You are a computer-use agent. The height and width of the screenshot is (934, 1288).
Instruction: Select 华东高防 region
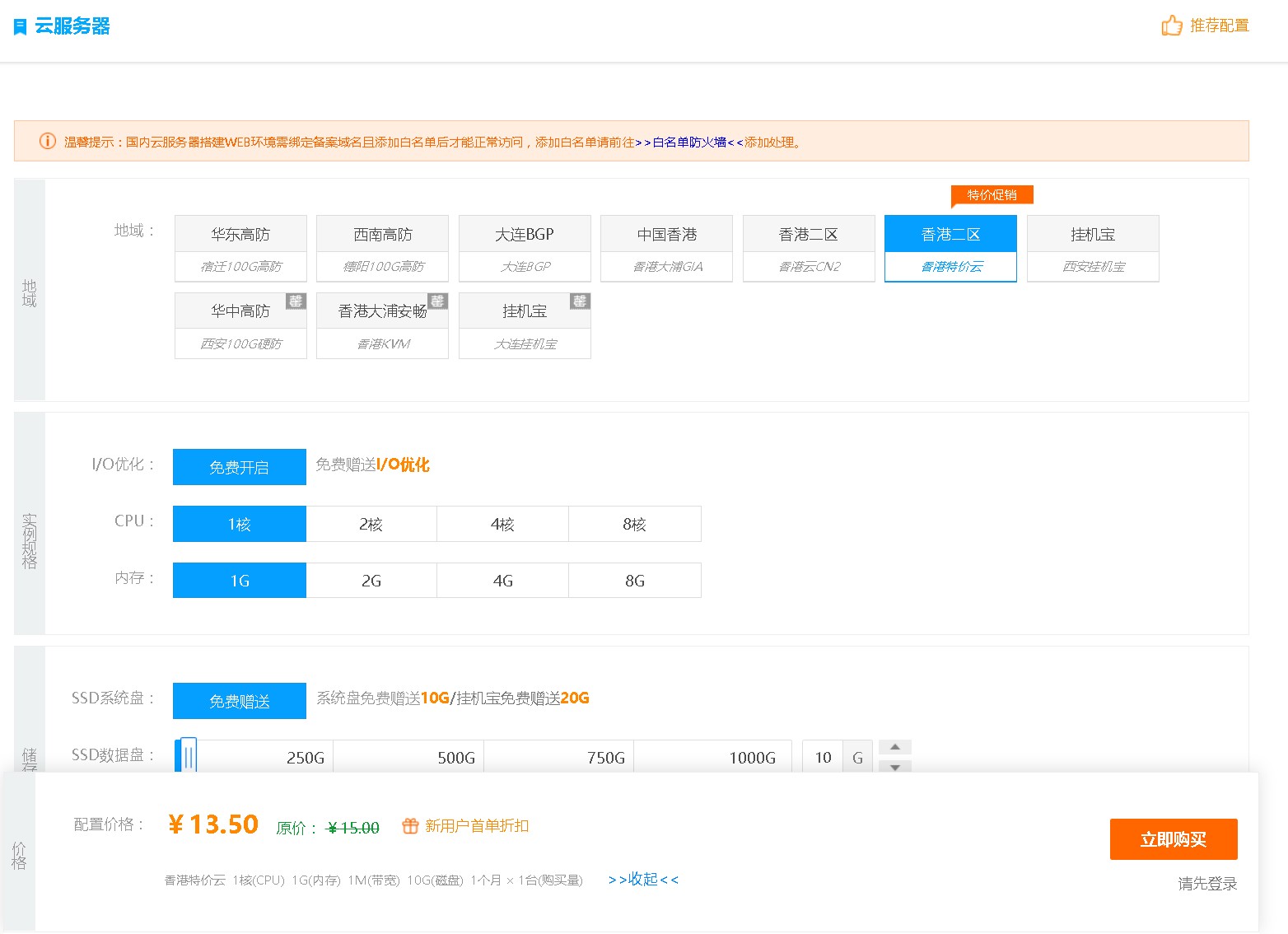point(240,249)
